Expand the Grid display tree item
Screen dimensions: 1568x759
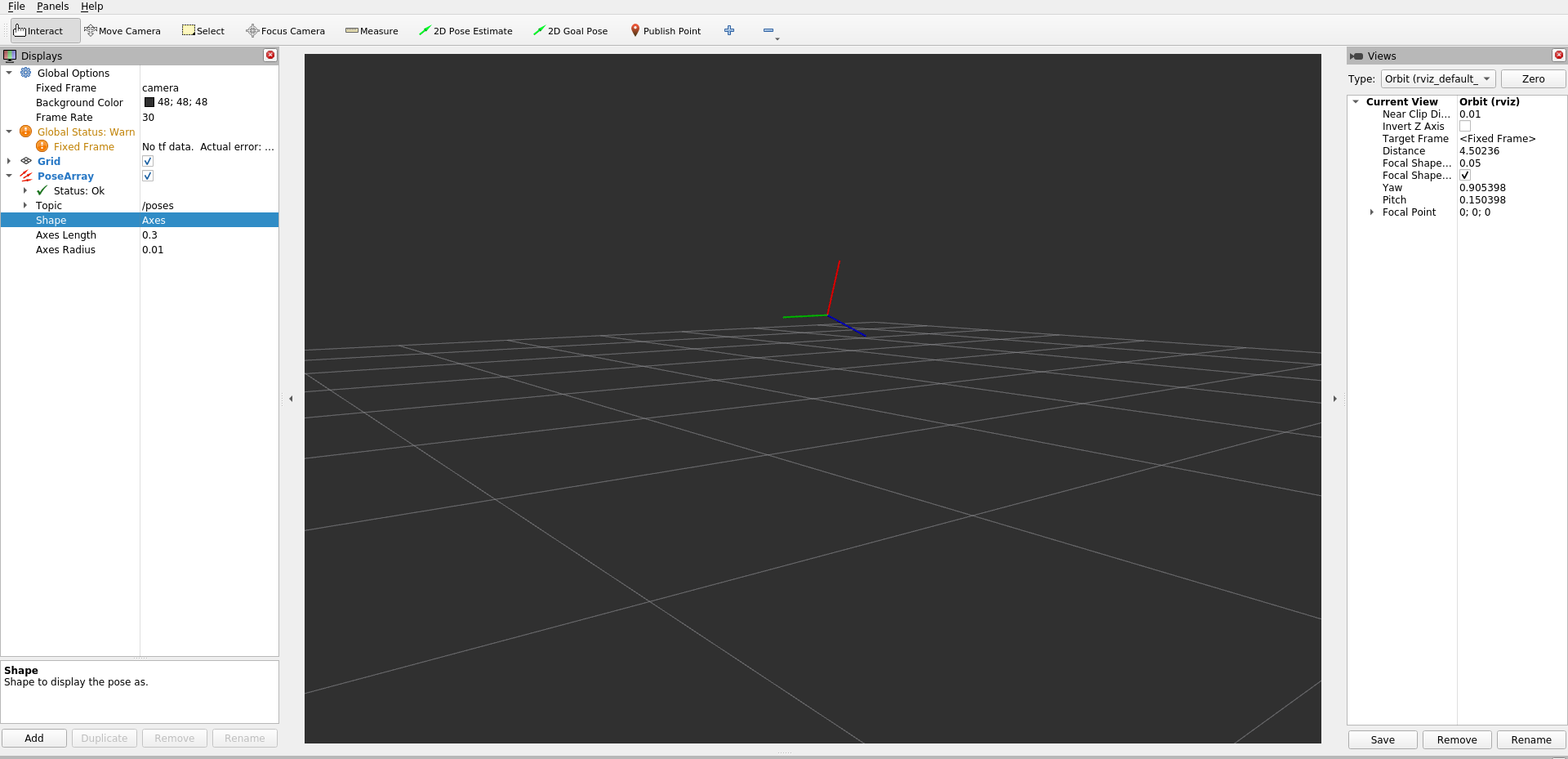click(x=9, y=162)
